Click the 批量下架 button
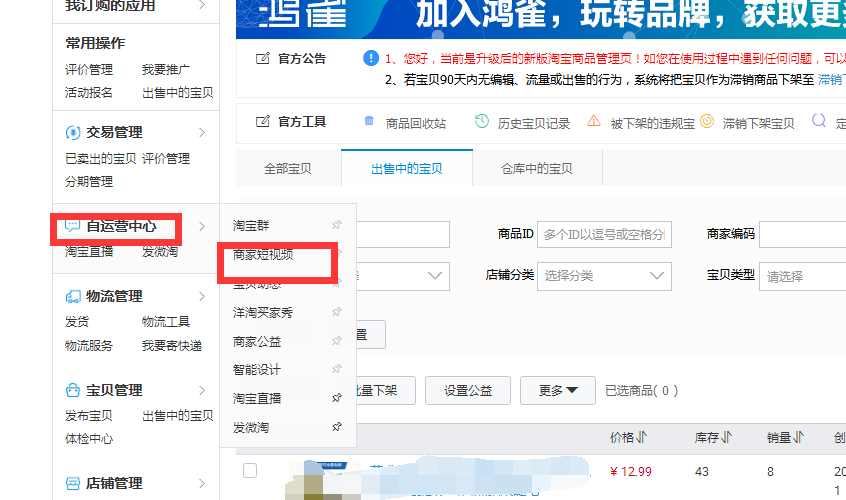This screenshot has height=500, width=846. [386, 391]
